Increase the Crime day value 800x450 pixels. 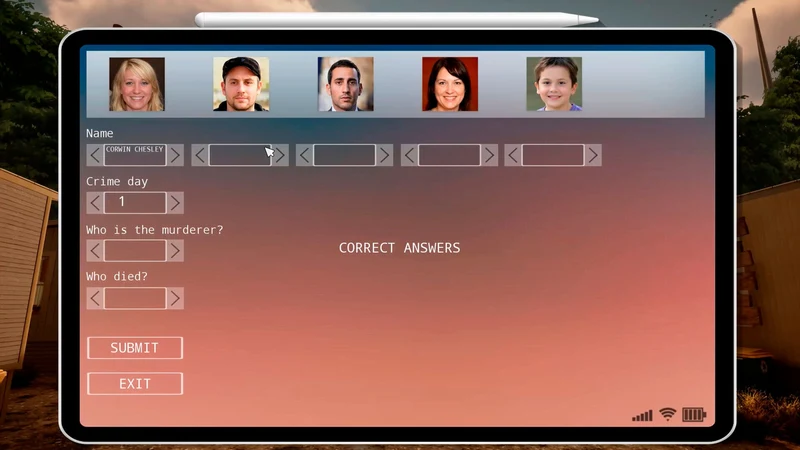[175, 203]
